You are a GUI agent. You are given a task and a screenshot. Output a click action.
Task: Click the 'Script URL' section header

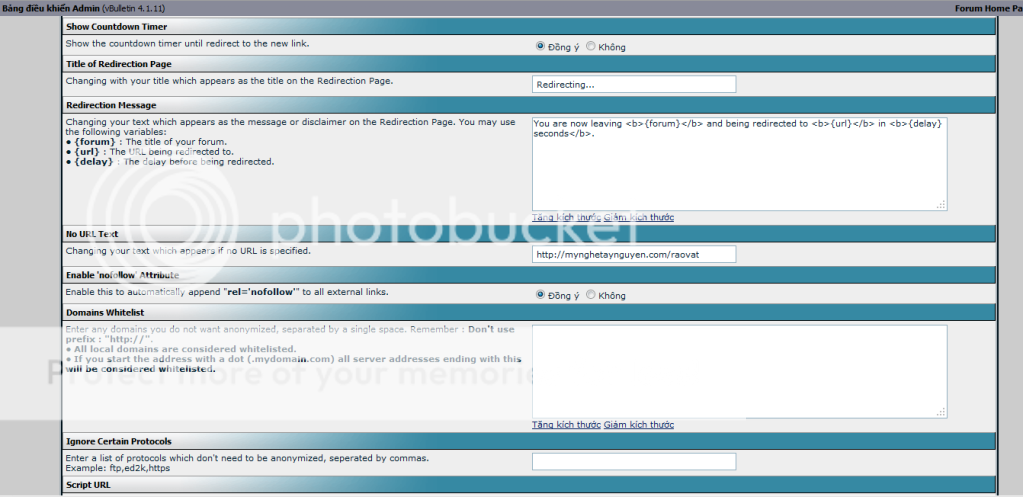89,485
